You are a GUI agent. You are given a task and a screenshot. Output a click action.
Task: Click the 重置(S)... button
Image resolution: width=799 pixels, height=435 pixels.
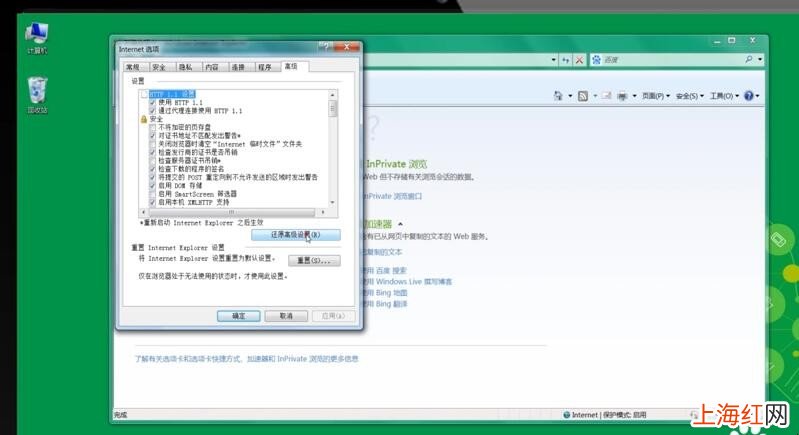(314, 260)
